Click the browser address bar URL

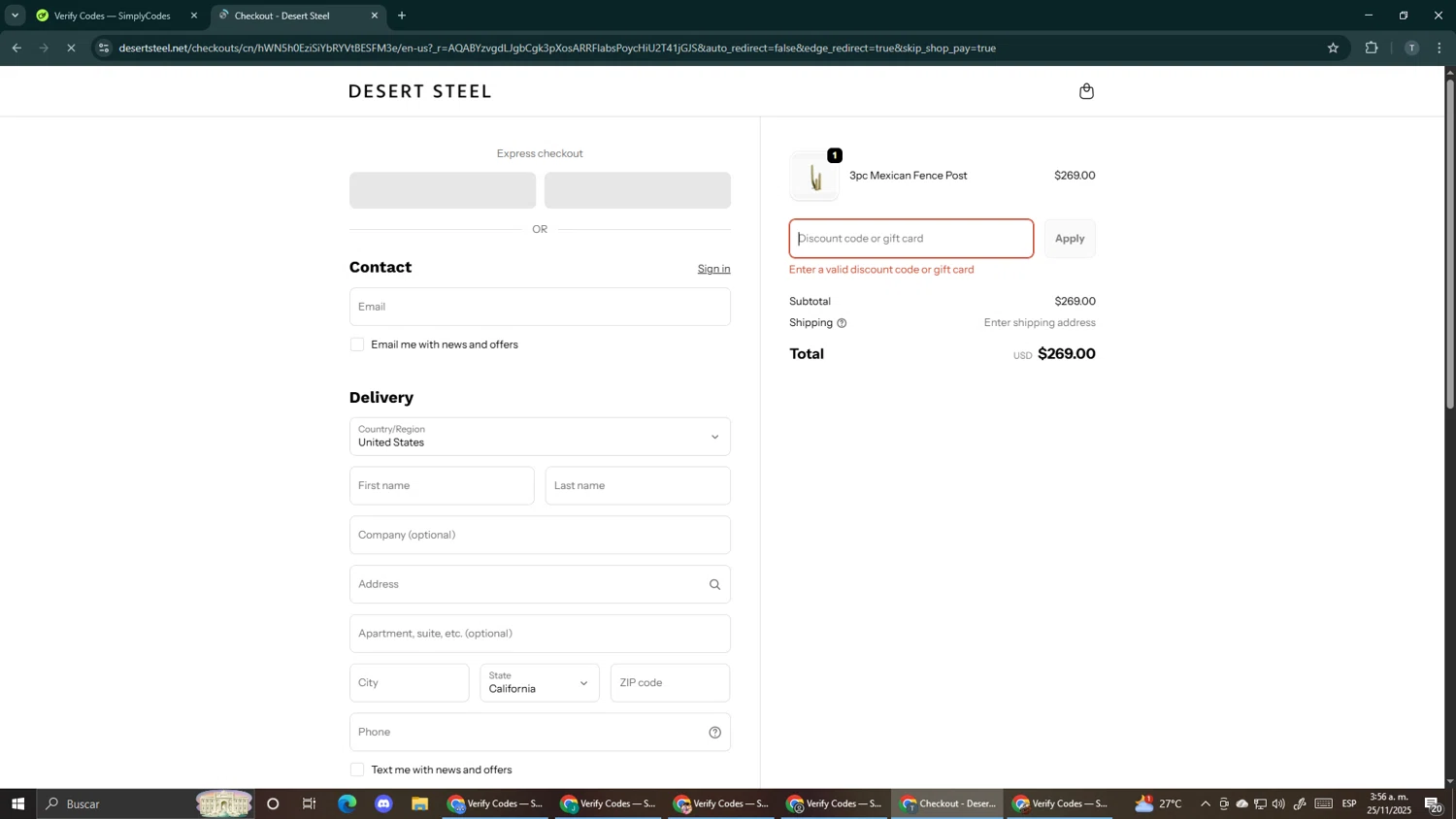coord(557,48)
